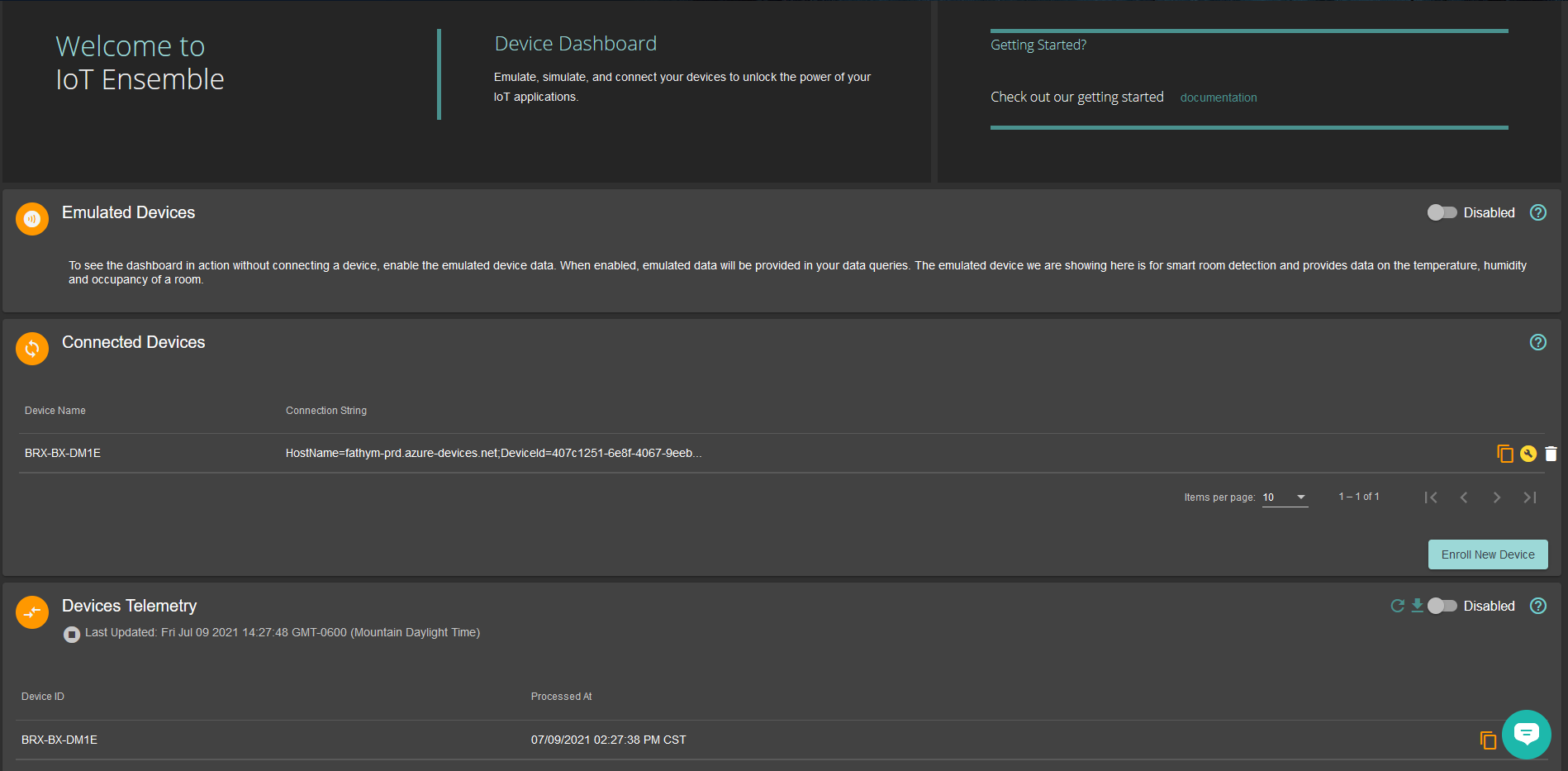Open the Items per page dropdown

pos(1285,497)
